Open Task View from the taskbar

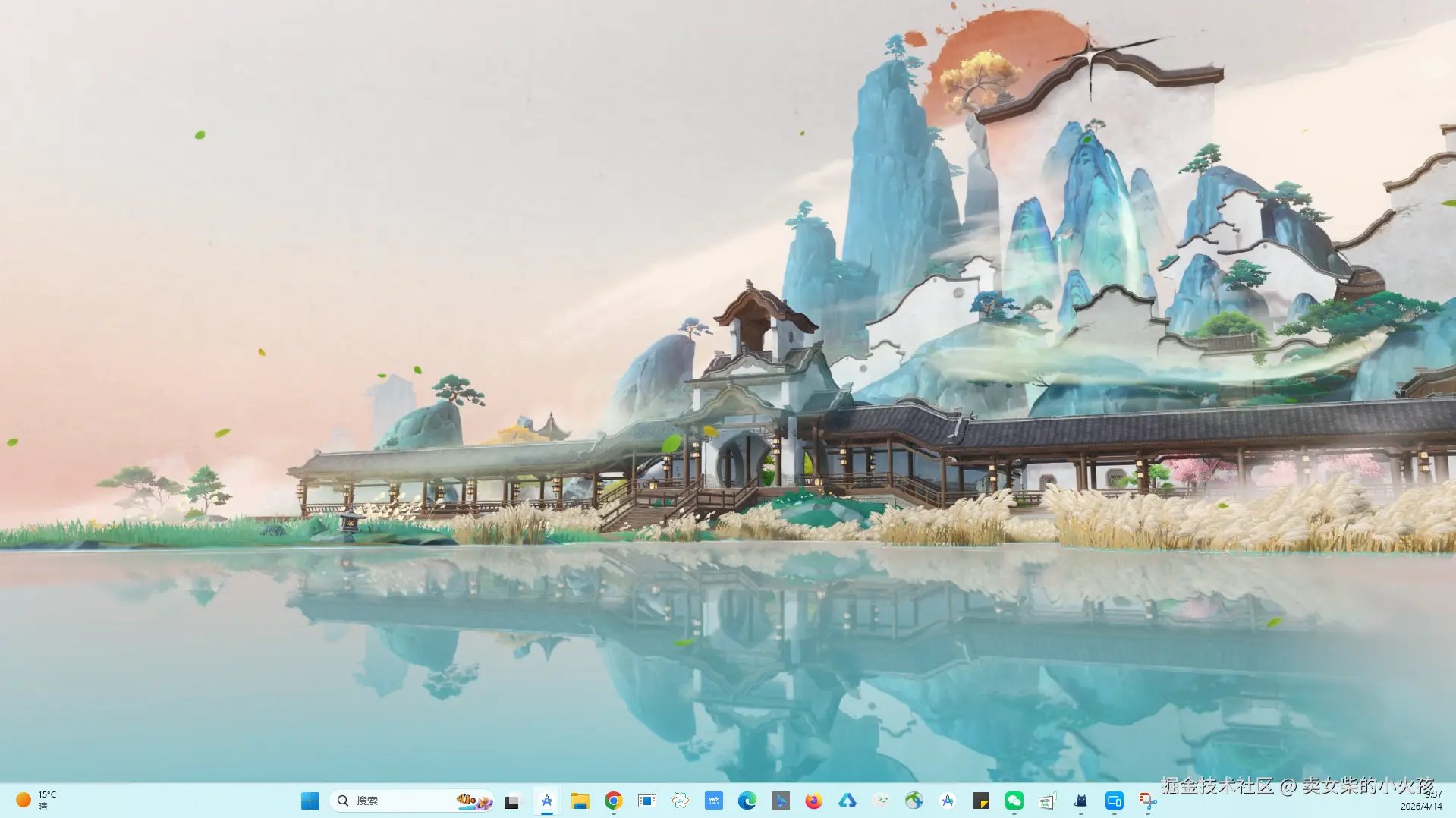512,801
